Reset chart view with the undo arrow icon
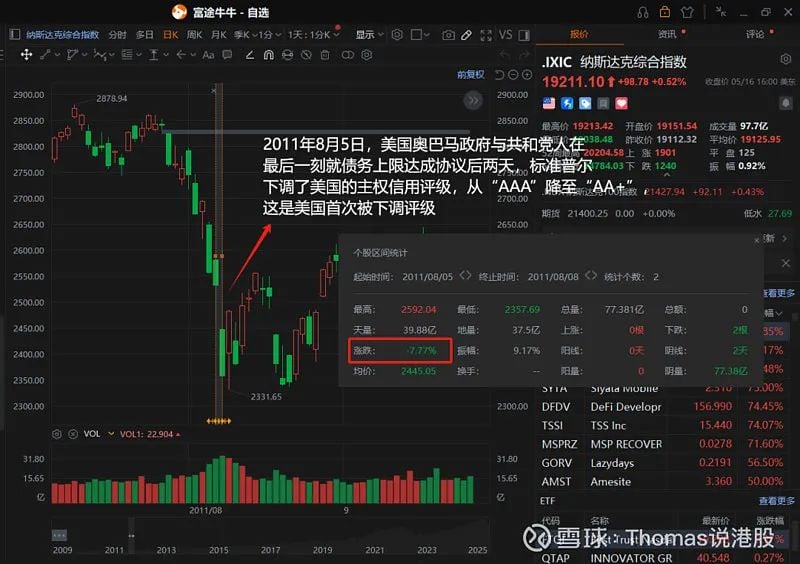Image resolution: width=800 pixels, height=564 pixels. click(x=499, y=75)
